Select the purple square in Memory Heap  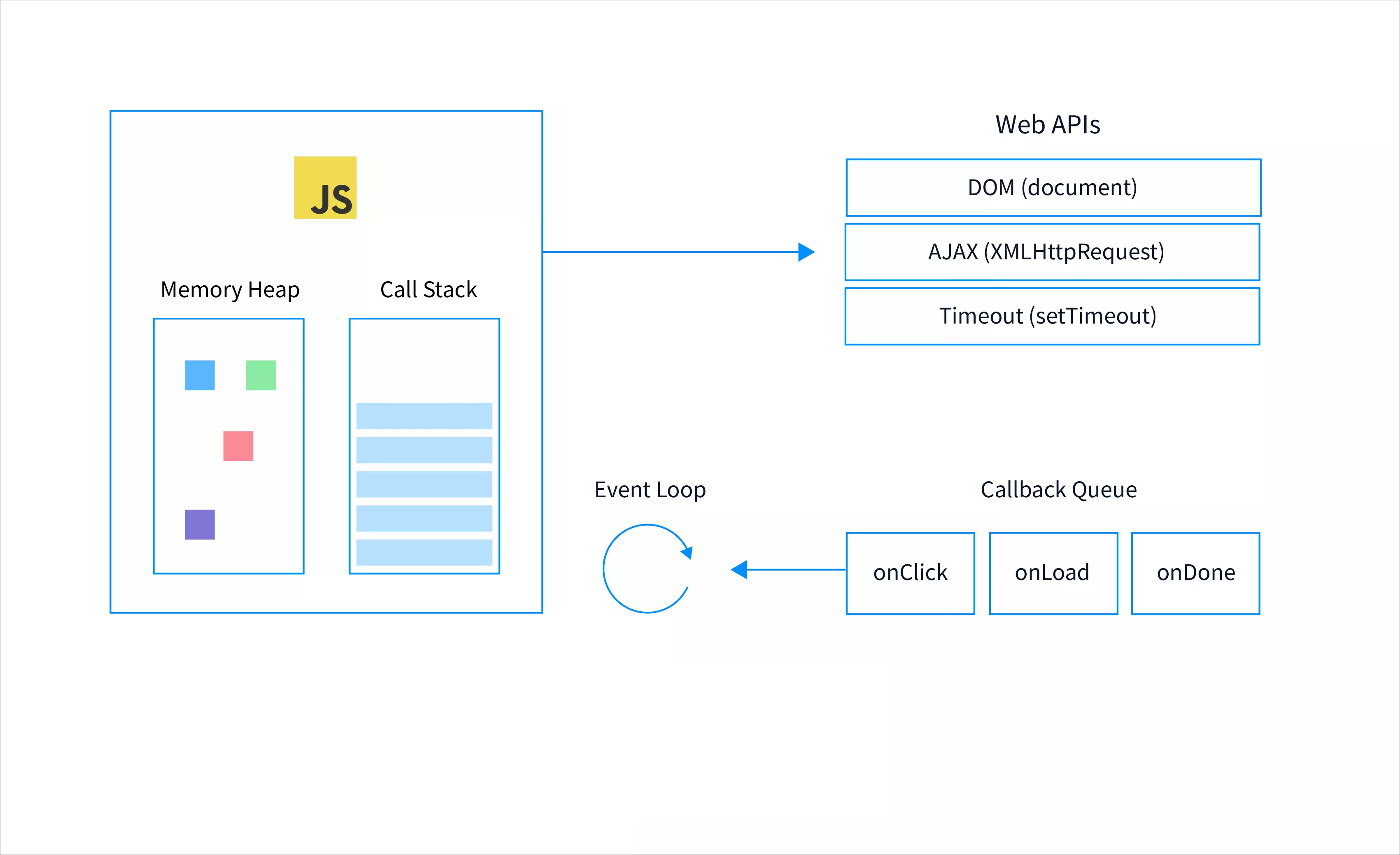[199, 524]
